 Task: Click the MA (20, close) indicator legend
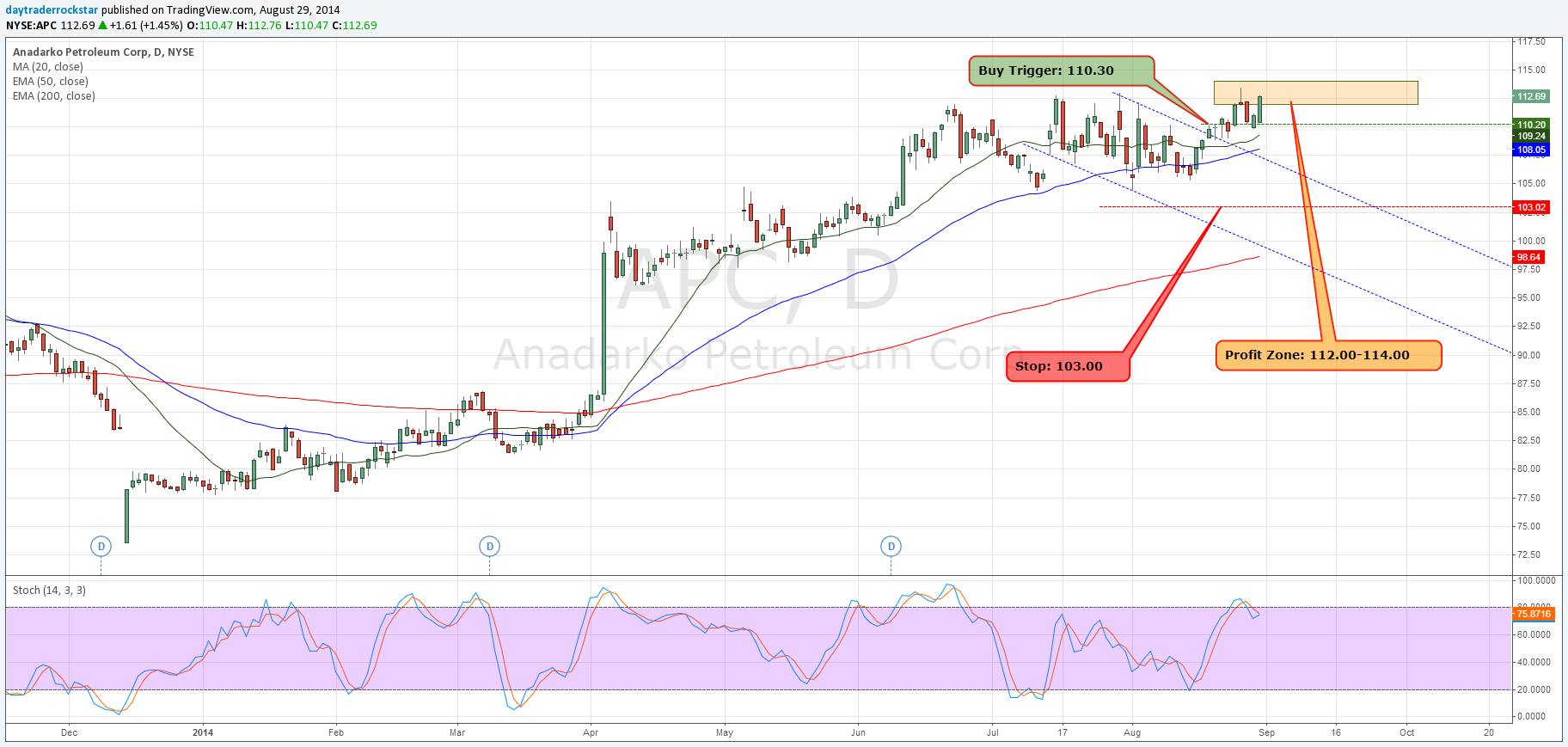coord(48,67)
